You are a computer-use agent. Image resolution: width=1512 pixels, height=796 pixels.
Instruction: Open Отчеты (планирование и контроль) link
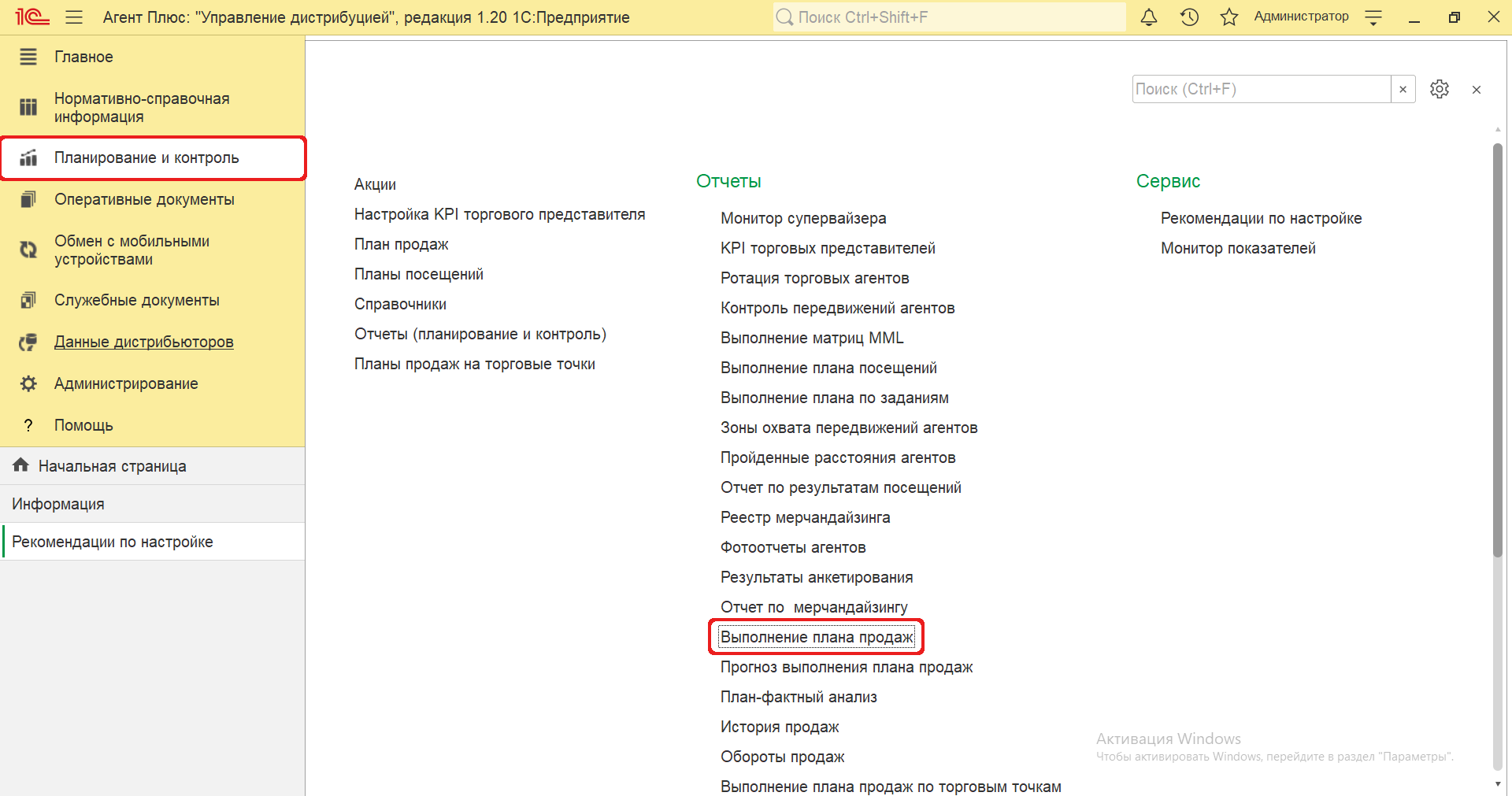[x=480, y=334]
